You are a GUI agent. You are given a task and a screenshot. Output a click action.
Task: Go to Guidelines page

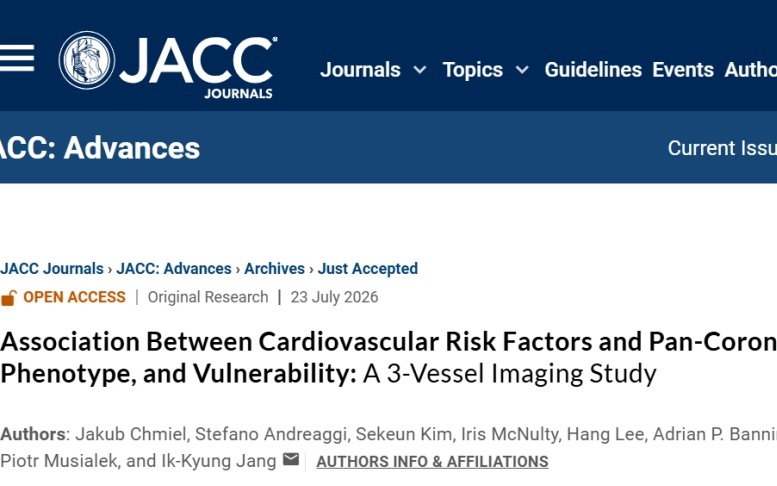click(x=593, y=70)
